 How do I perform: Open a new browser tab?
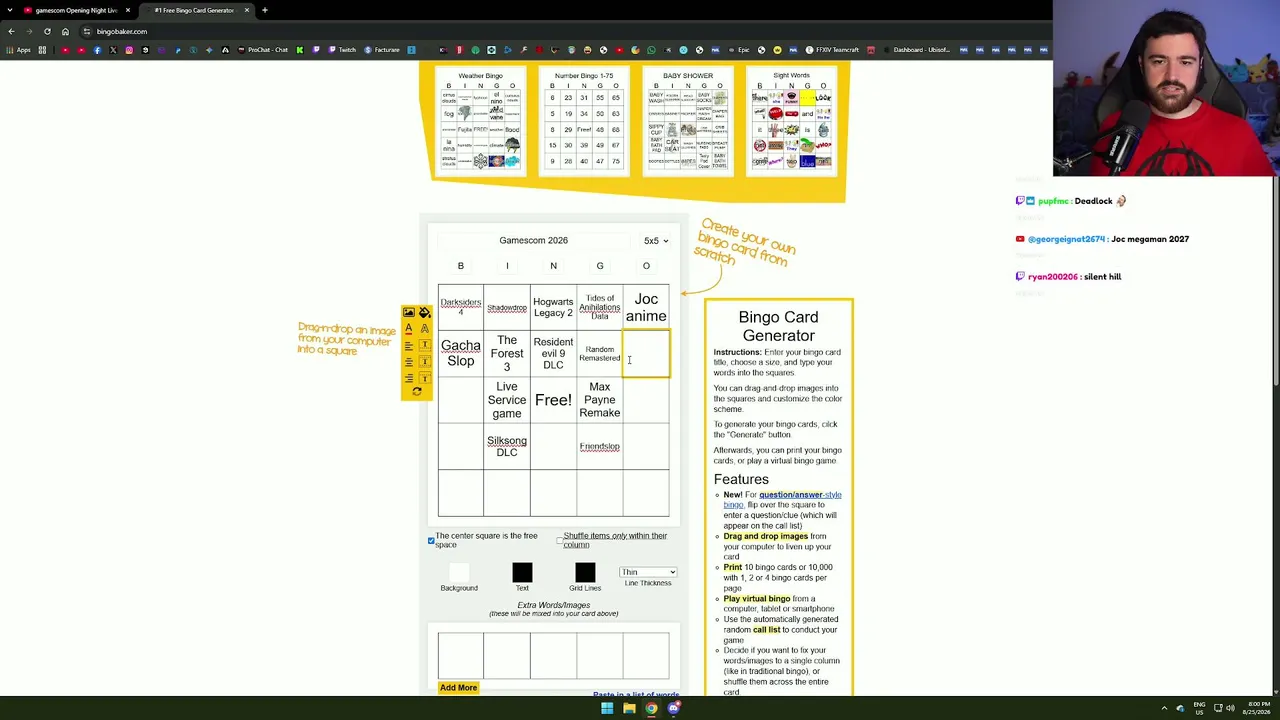tap(264, 10)
